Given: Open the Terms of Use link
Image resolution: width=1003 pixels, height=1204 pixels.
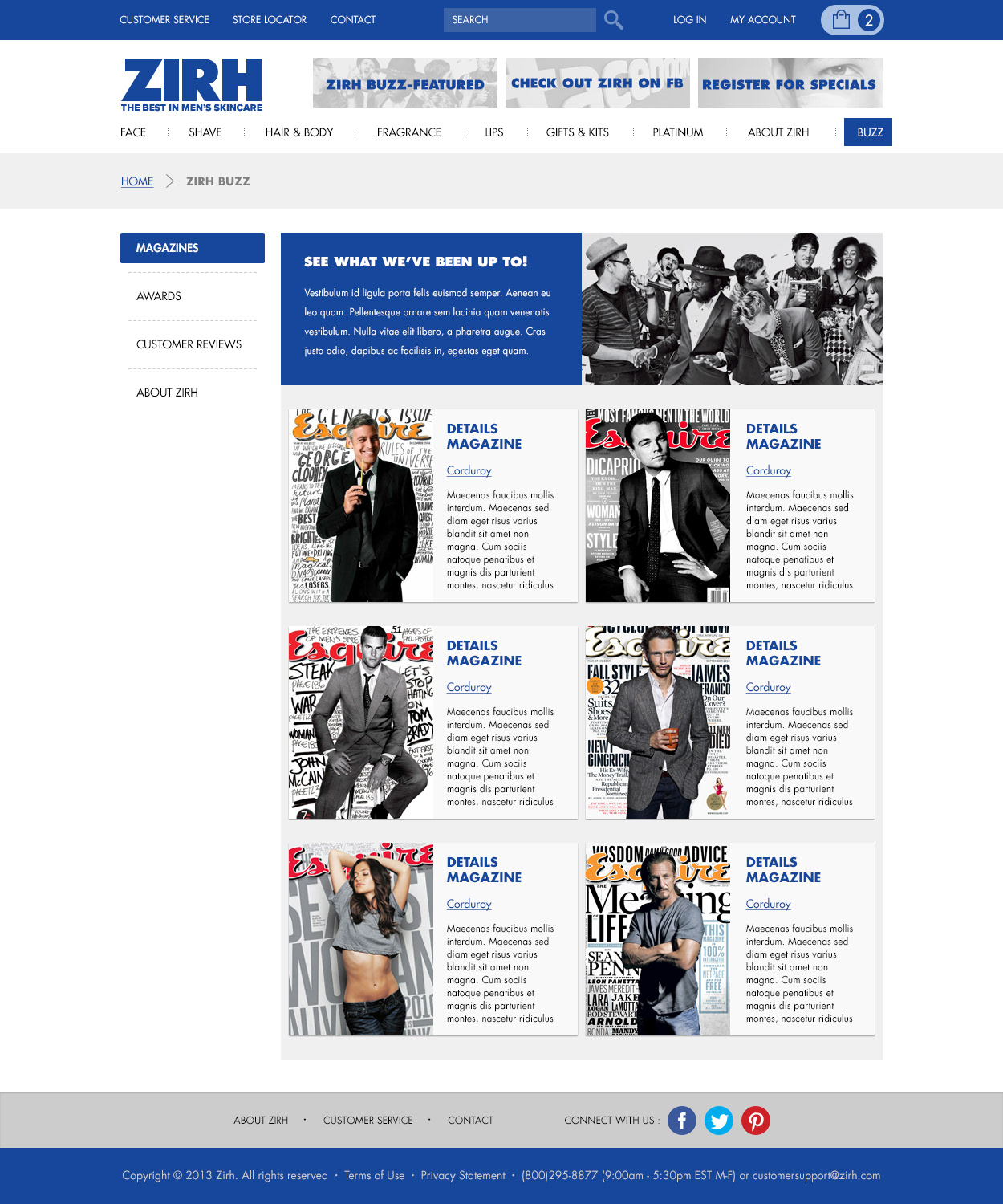Looking at the screenshot, I should [375, 1176].
